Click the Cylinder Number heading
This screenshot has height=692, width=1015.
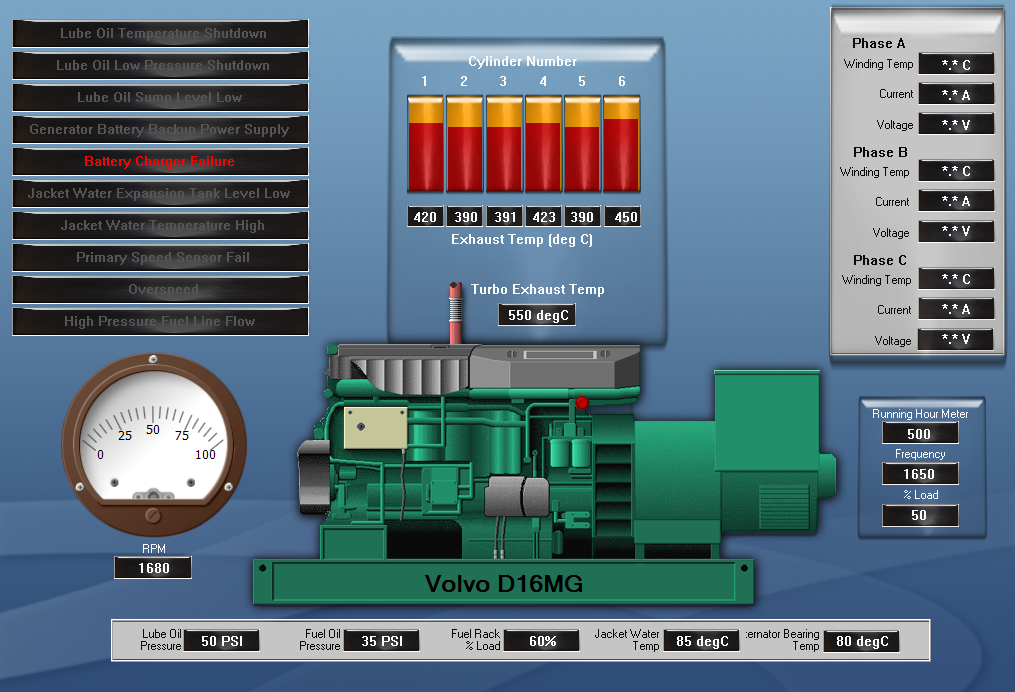(x=522, y=61)
